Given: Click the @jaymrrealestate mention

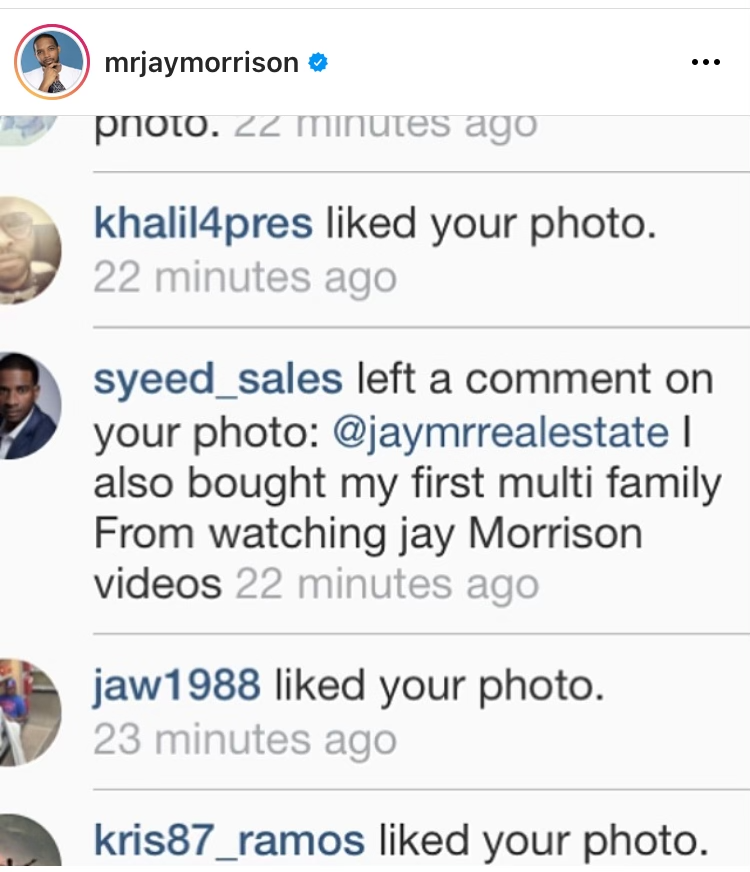Looking at the screenshot, I should pos(500,433).
